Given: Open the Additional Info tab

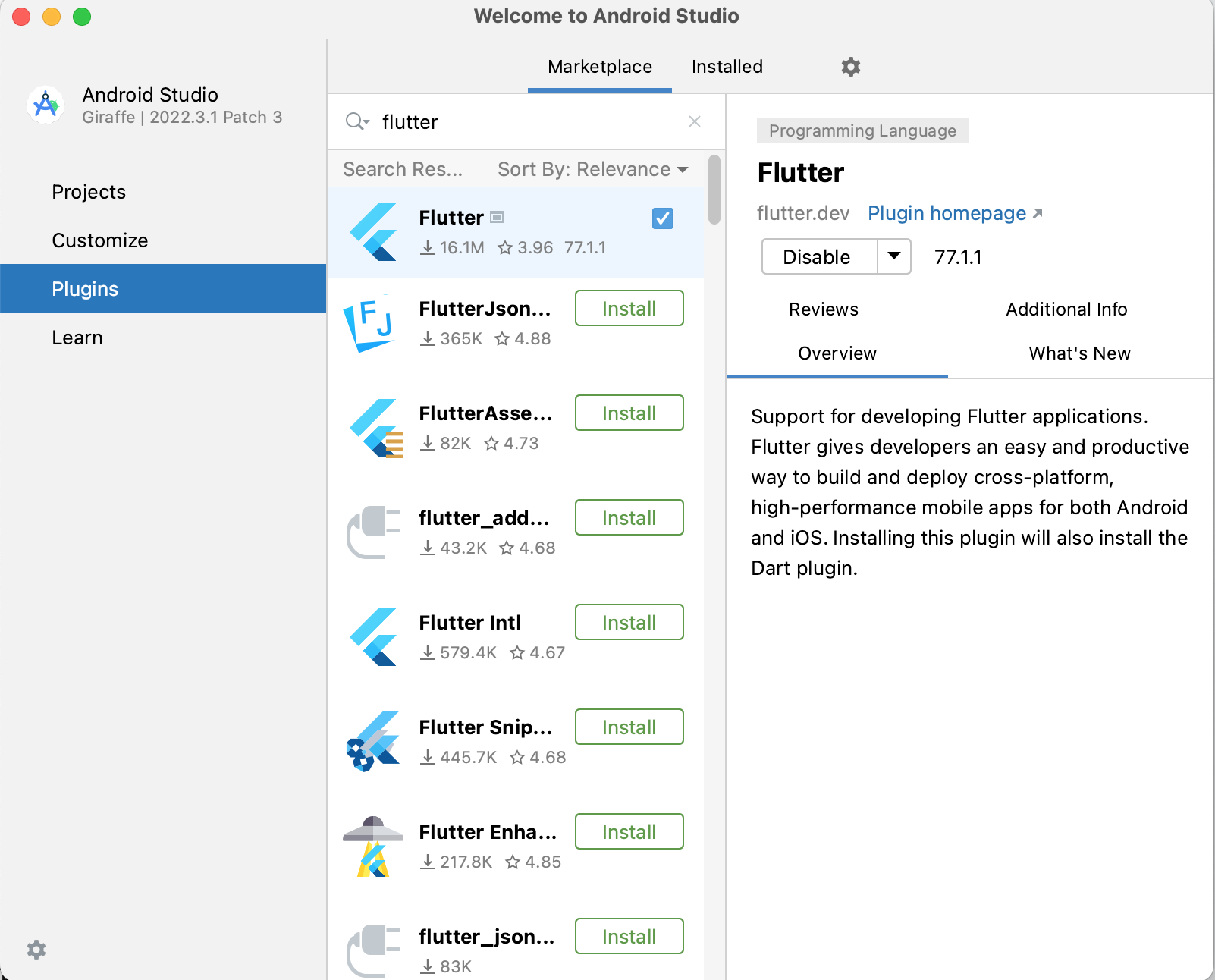Looking at the screenshot, I should pyautogui.click(x=1066, y=309).
